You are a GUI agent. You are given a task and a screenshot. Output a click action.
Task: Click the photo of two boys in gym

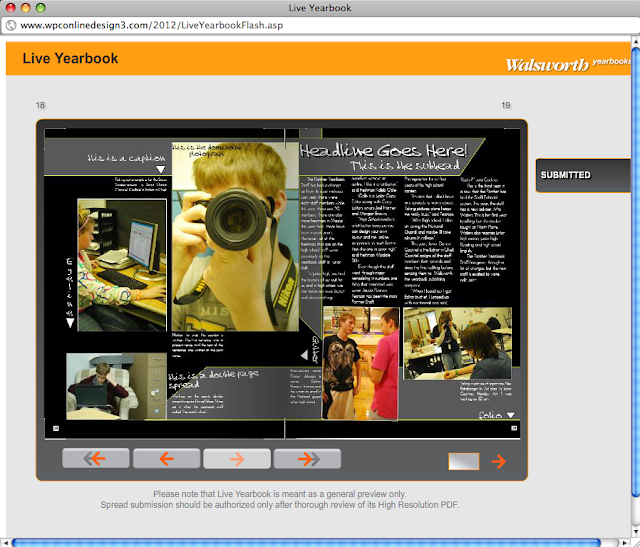361,363
